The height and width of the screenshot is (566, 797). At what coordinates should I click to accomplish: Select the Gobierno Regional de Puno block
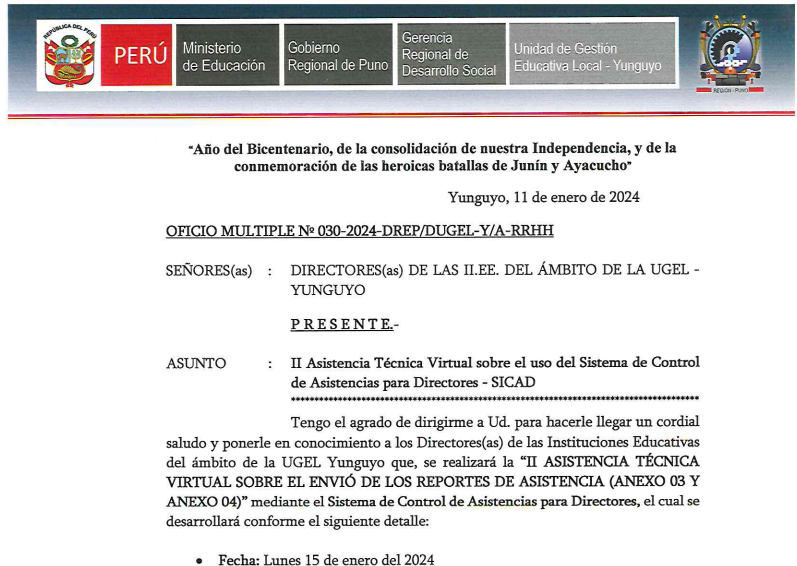337,56
